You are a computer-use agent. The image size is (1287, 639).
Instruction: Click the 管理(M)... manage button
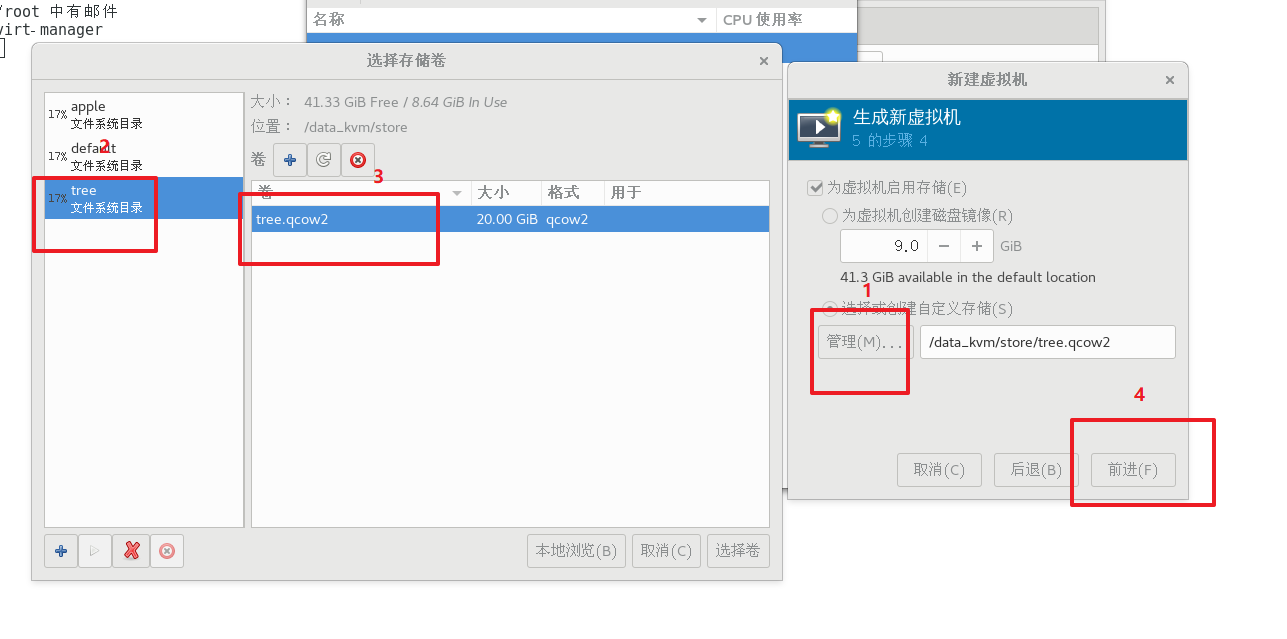coord(865,342)
